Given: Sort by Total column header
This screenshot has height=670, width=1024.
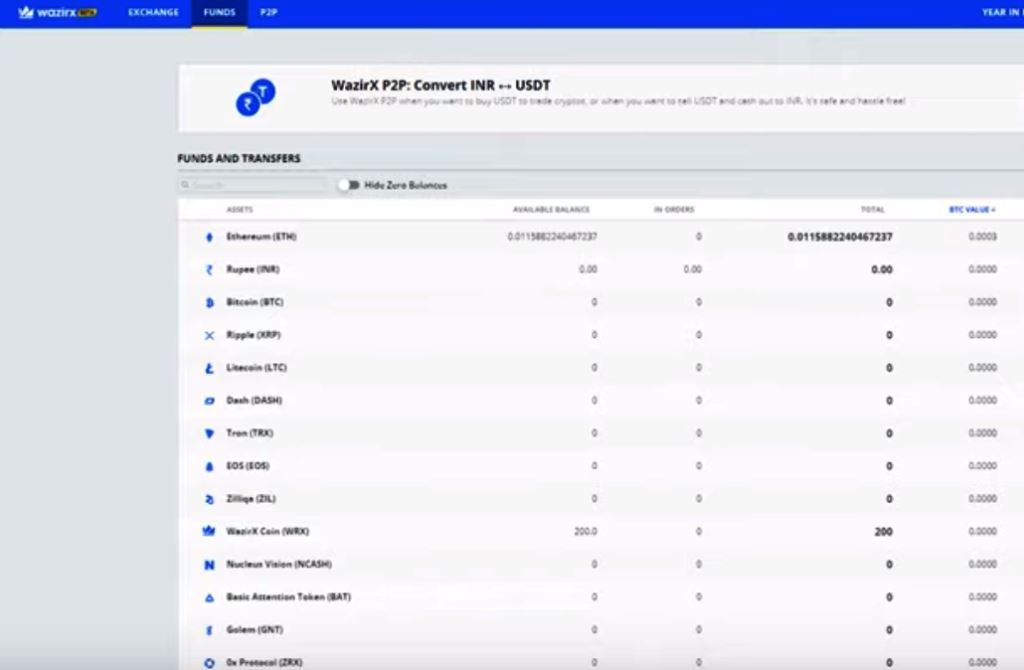Looking at the screenshot, I should 872,210.
